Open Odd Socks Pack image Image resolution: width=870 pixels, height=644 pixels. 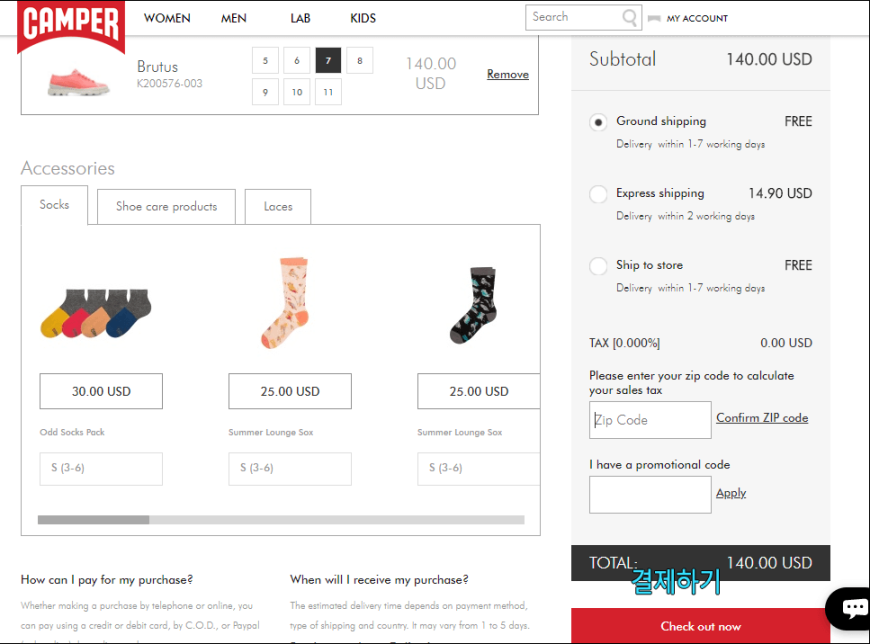pos(96,312)
